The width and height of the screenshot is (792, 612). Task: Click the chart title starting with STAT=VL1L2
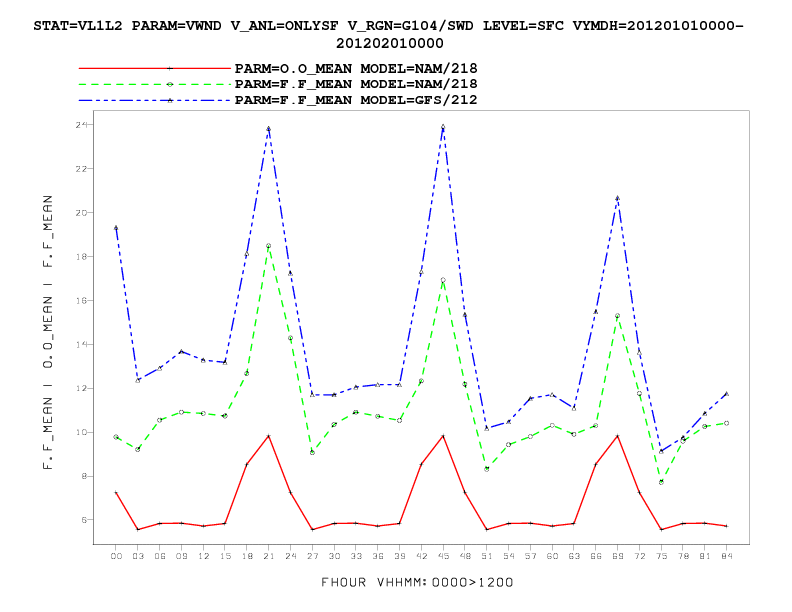click(388, 34)
